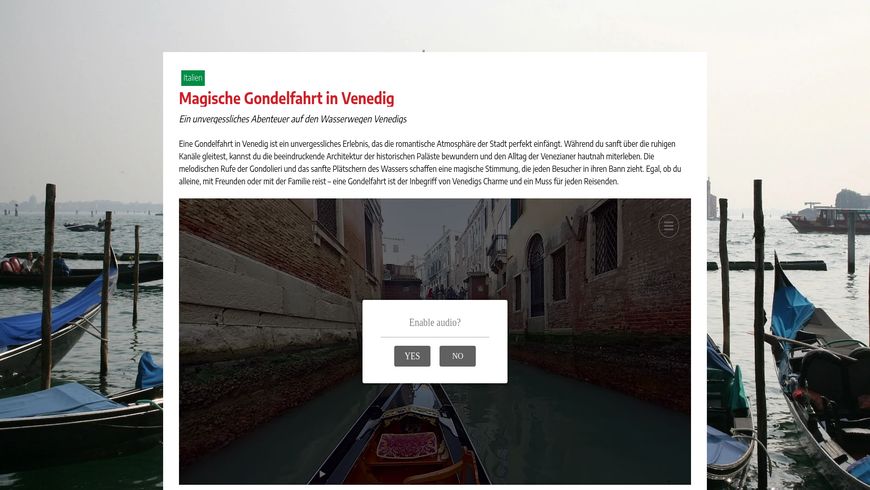Screen dimensions: 870x490
Task: Click the red boat in the top-right background
Action: [x=827, y=220]
